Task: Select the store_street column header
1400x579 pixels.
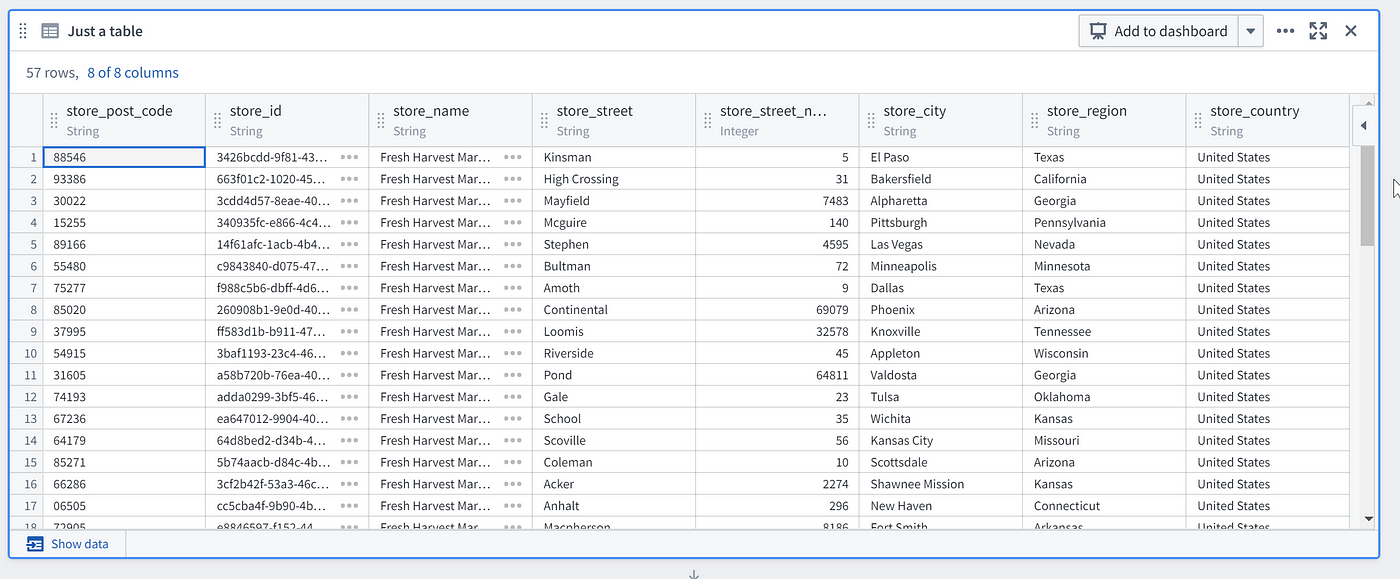Action: [x=614, y=120]
